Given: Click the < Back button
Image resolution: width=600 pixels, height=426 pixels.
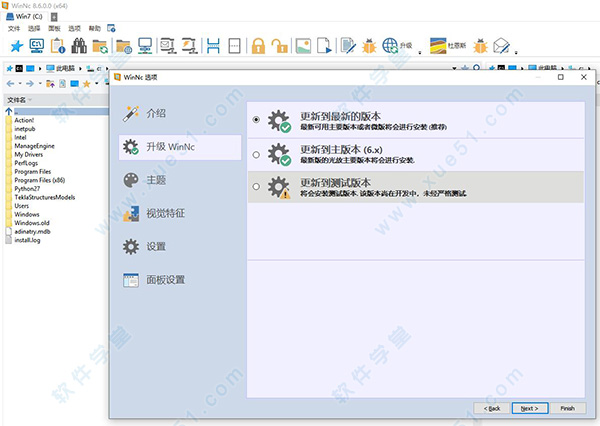Looking at the screenshot, I should pos(492,408).
